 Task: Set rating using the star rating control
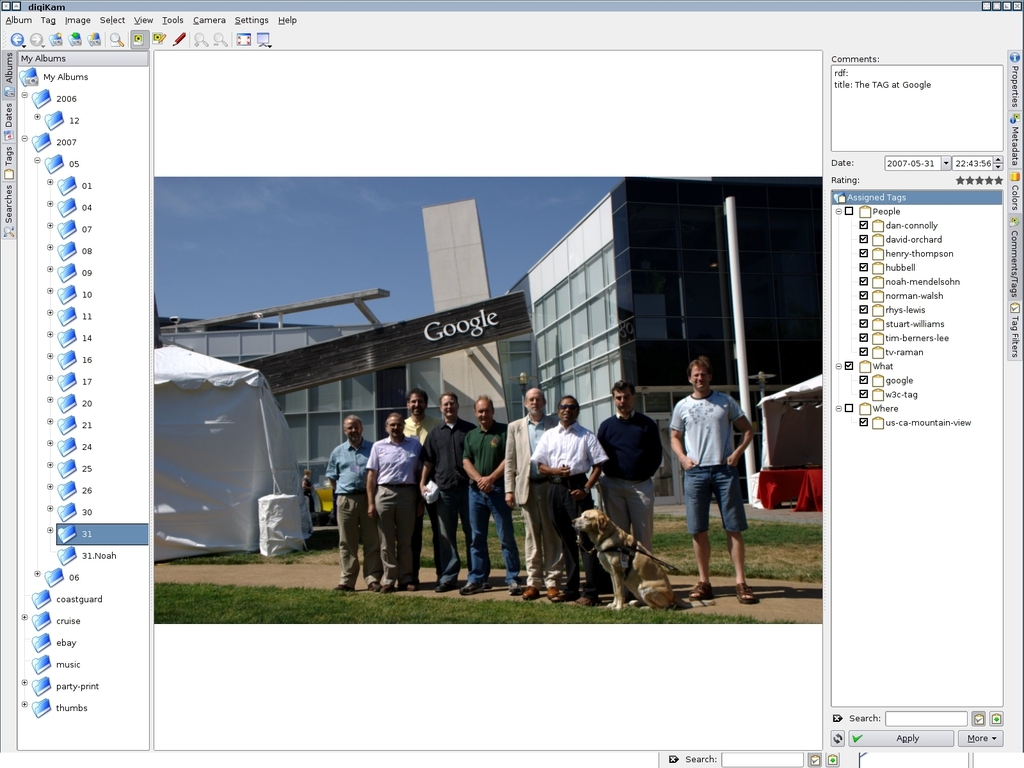click(x=978, y=180)
